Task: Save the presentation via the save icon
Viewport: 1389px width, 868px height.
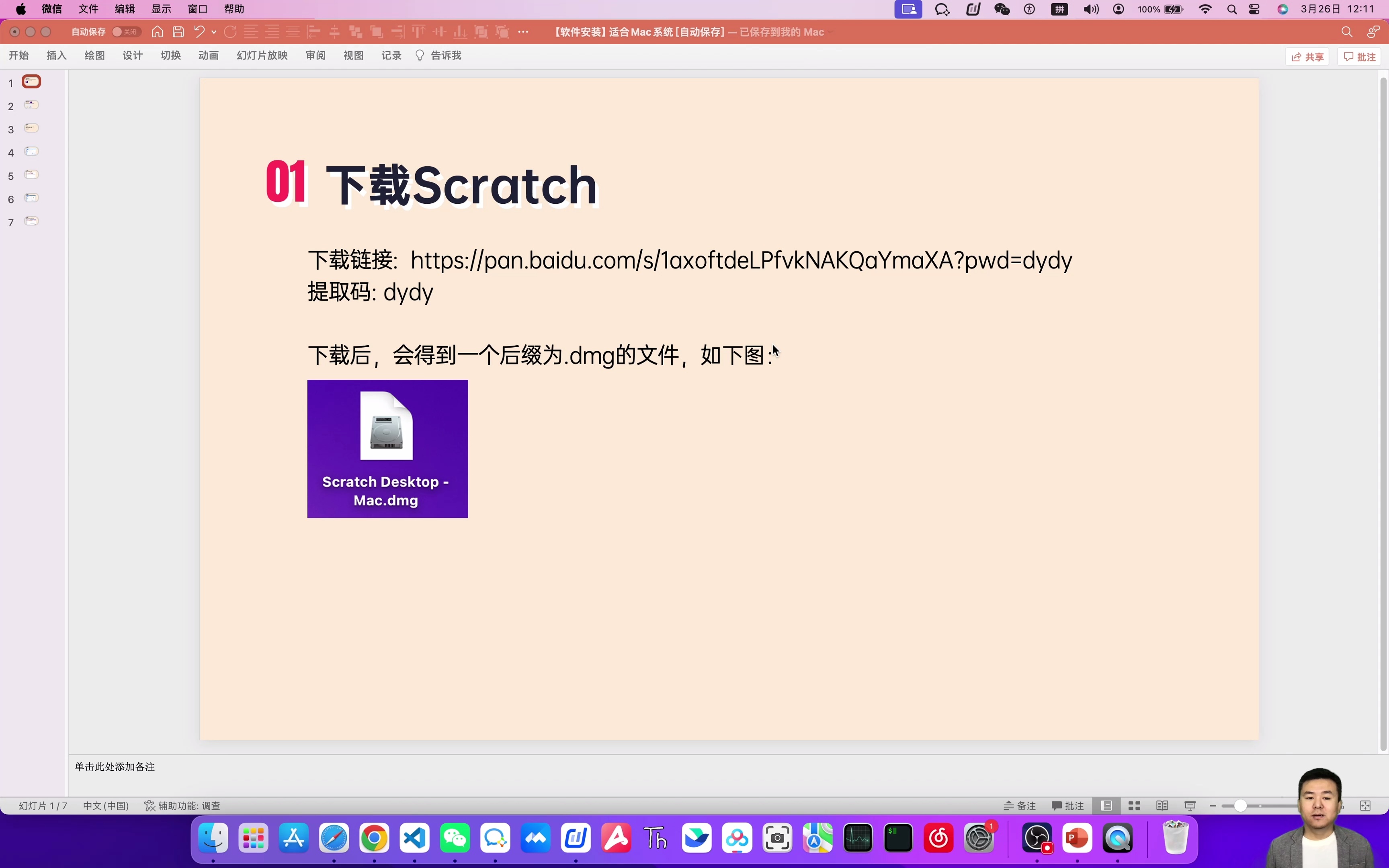Action: pyautogui.click(x=178, y=32)
